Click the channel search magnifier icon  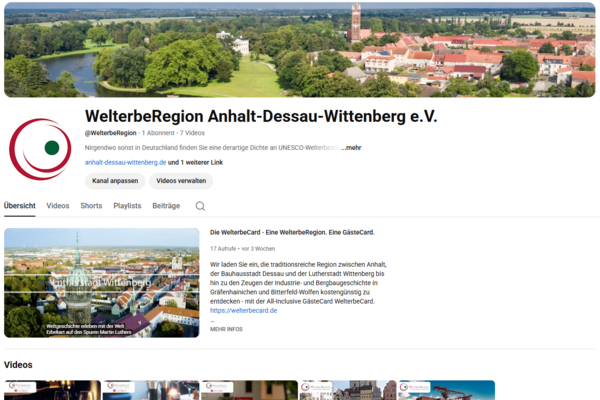[x=200, y=206]
